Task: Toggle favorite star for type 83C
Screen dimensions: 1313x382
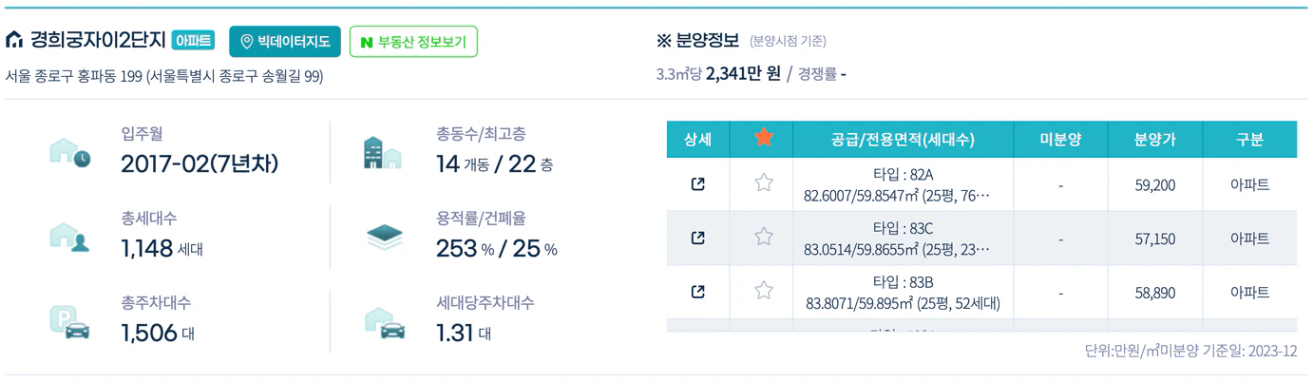Action: [764, 237]
